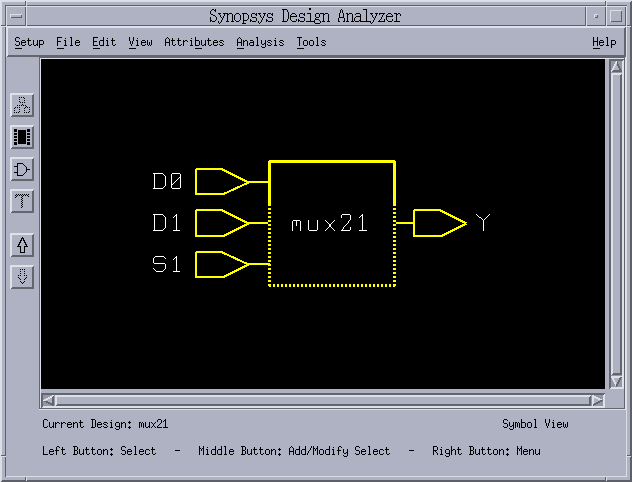Open the window menu button in title bar
Image resolution: width=632 pixels, height=482 pixels.
click(16, 16)
